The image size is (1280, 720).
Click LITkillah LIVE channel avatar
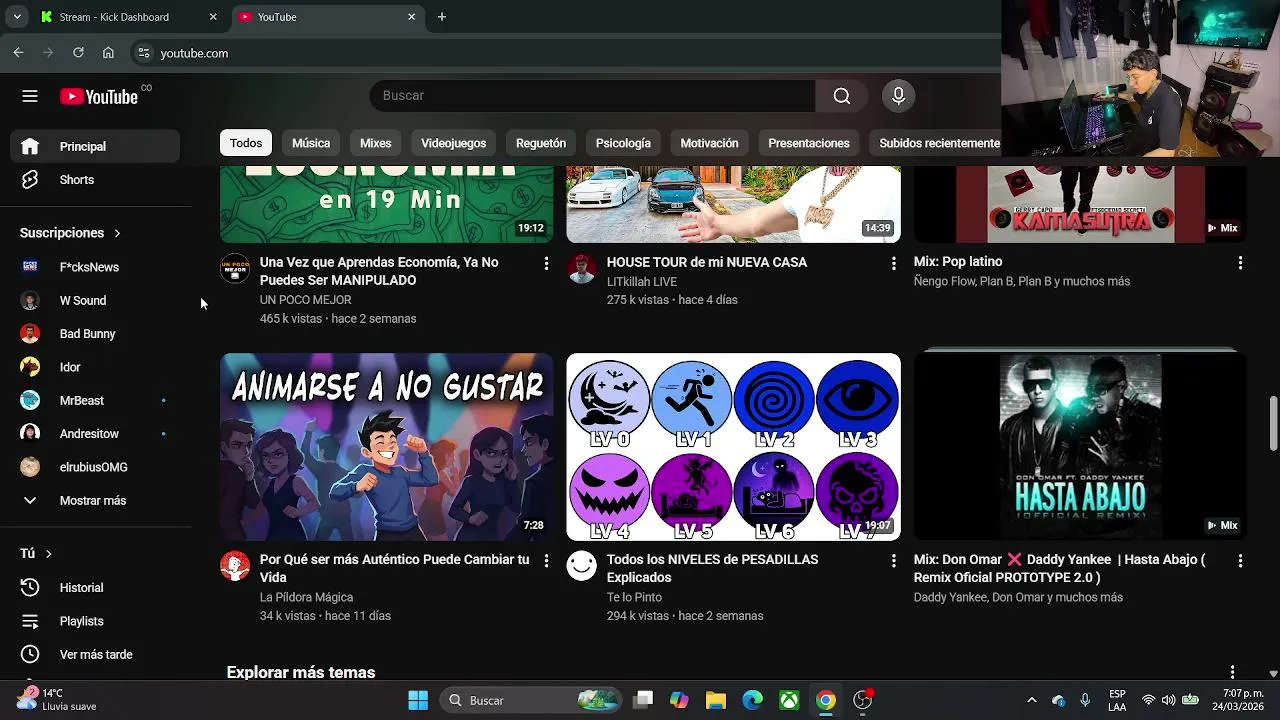coord(581,268)
